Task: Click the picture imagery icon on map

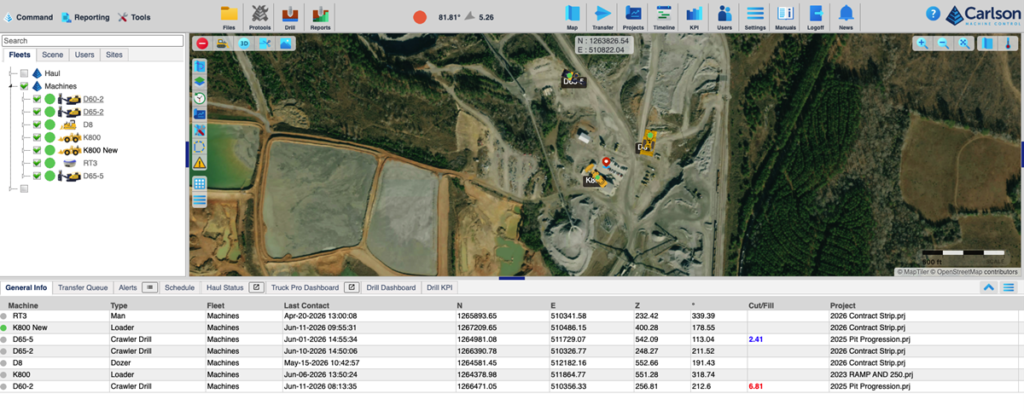Action: coord(285,44)
